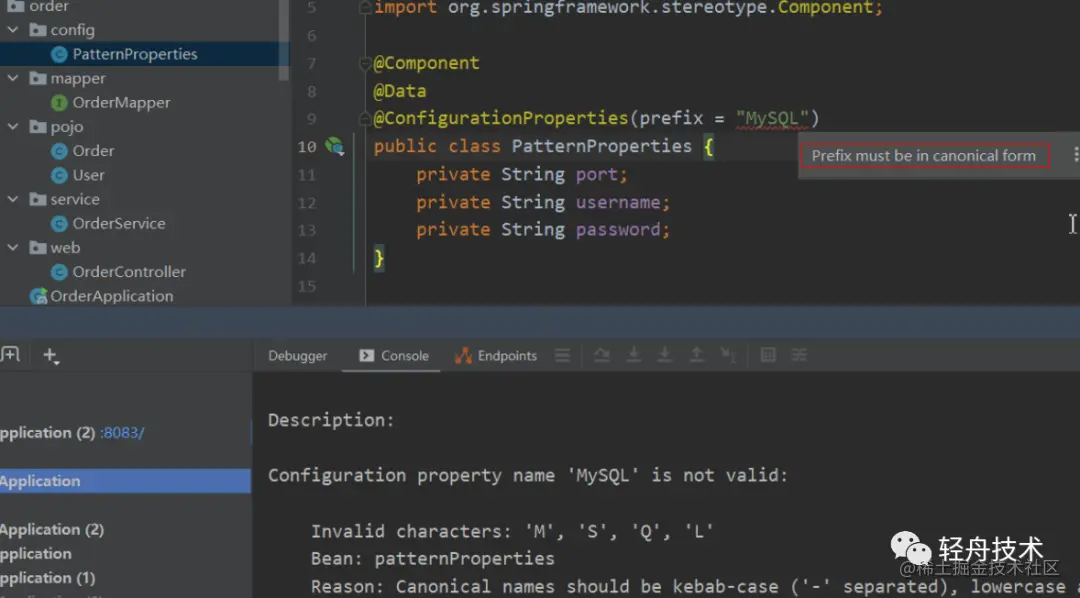Open the :8083/ port link

coord(122,433)
